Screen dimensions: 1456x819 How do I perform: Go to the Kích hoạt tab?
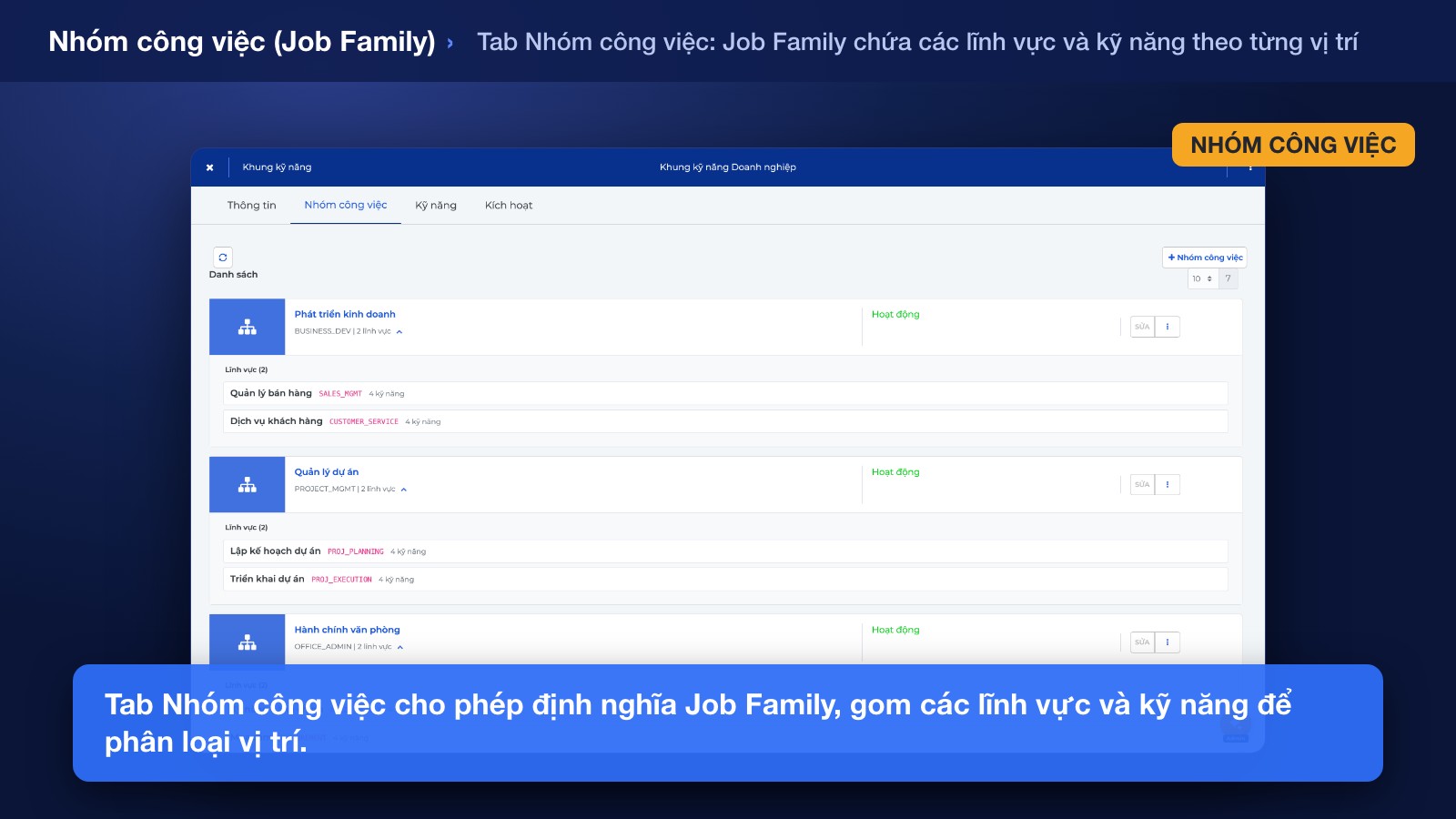tap(509, 206)
